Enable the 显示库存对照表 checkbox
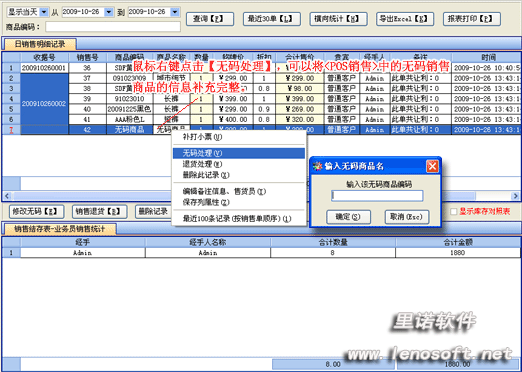Viewport: 522px width, 372px height. click(x=453, y=211)
